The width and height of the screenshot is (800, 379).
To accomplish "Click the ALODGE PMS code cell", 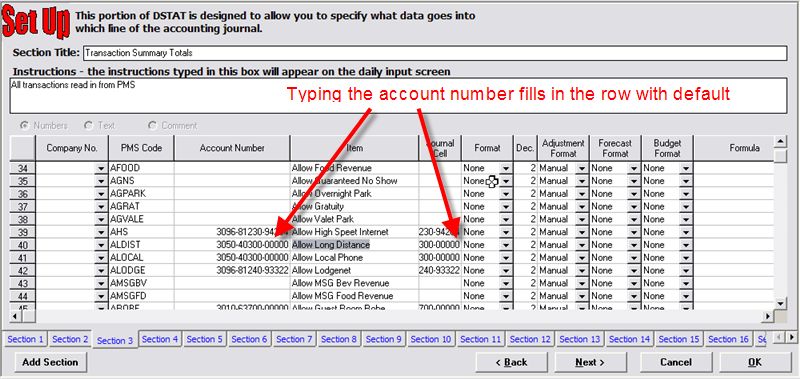I will point(141,270).
